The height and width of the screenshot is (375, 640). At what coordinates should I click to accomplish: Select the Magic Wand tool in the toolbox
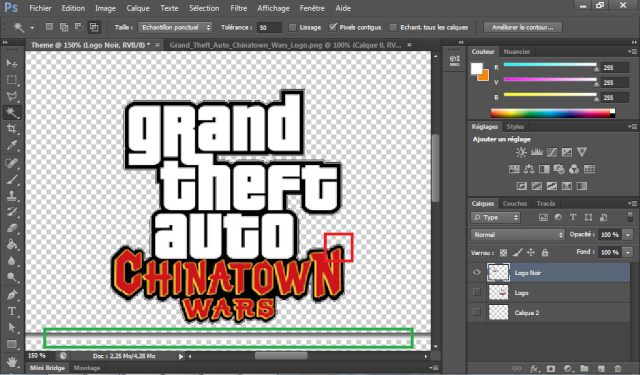tap(12, 112)
